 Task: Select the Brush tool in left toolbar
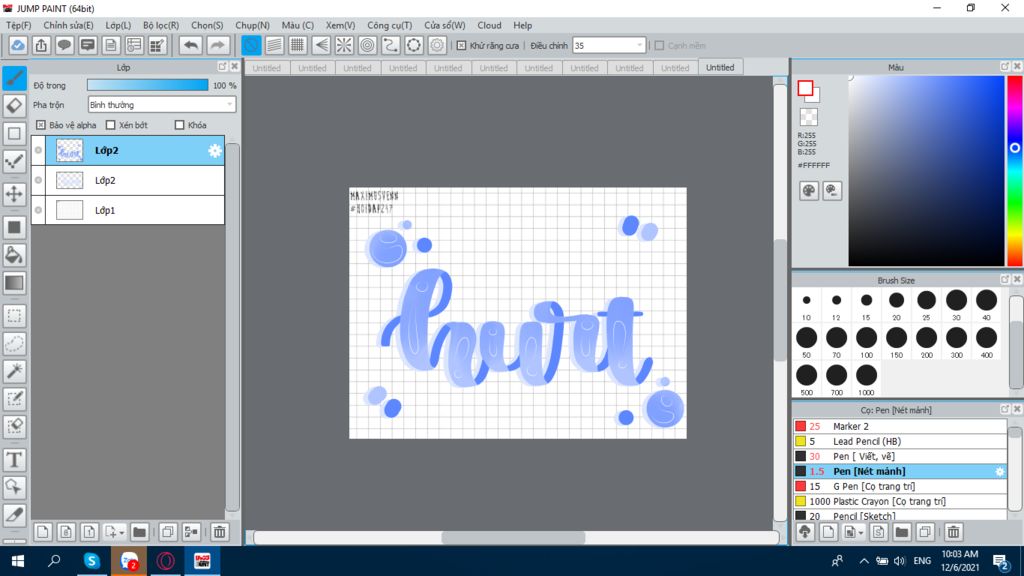(x=14, y=78)
